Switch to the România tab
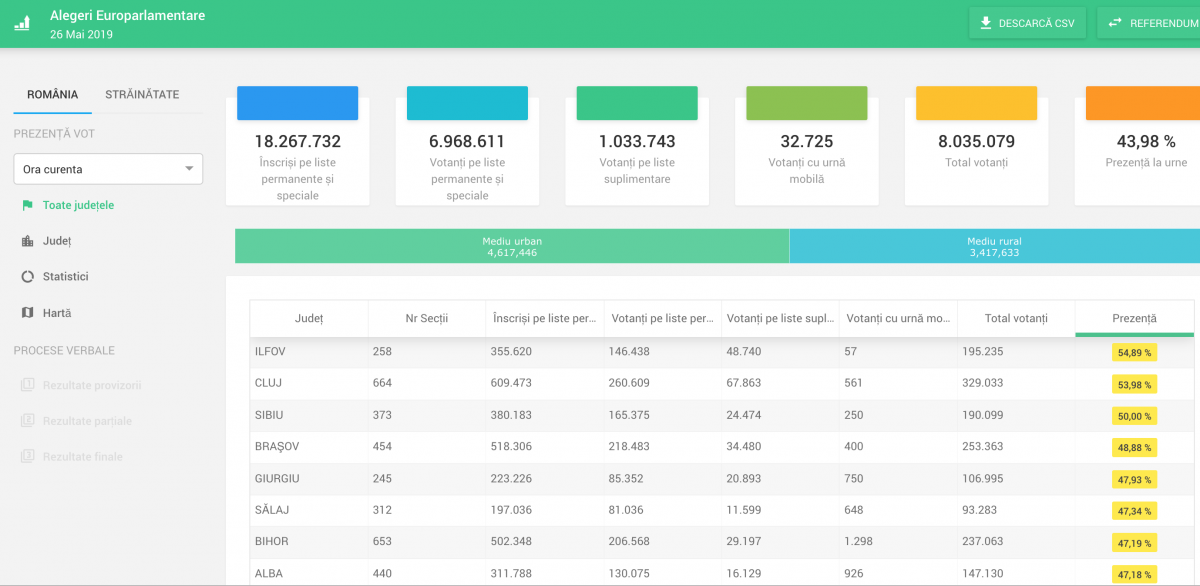This screenshot has width=1200, height=586. pyautogui.click(x=53, y=95)
